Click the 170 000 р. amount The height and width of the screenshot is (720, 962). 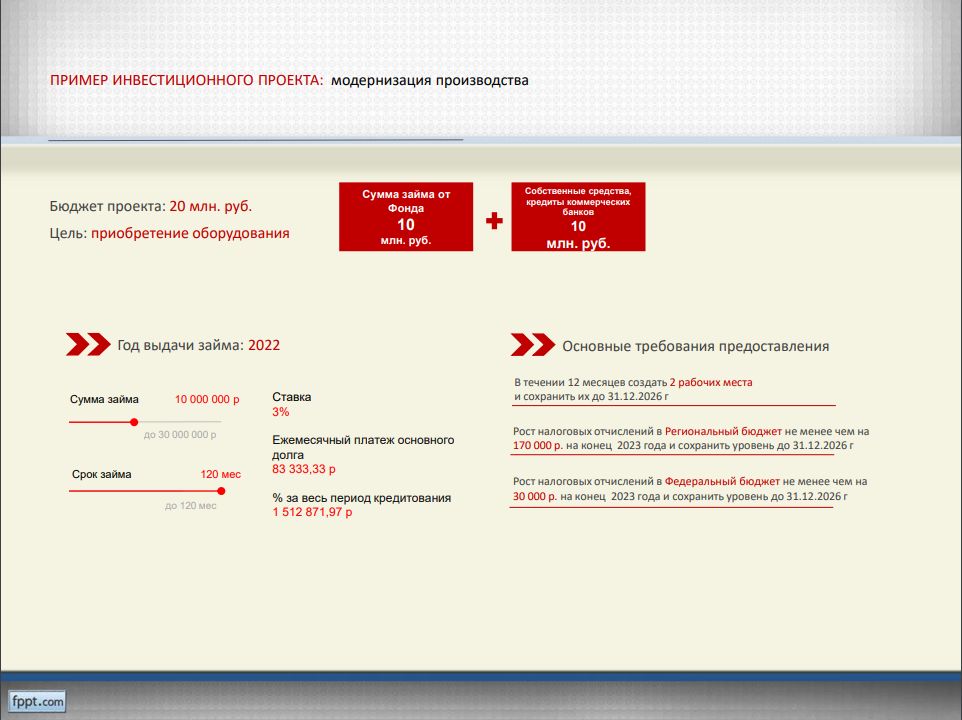(x=535, y=446)
